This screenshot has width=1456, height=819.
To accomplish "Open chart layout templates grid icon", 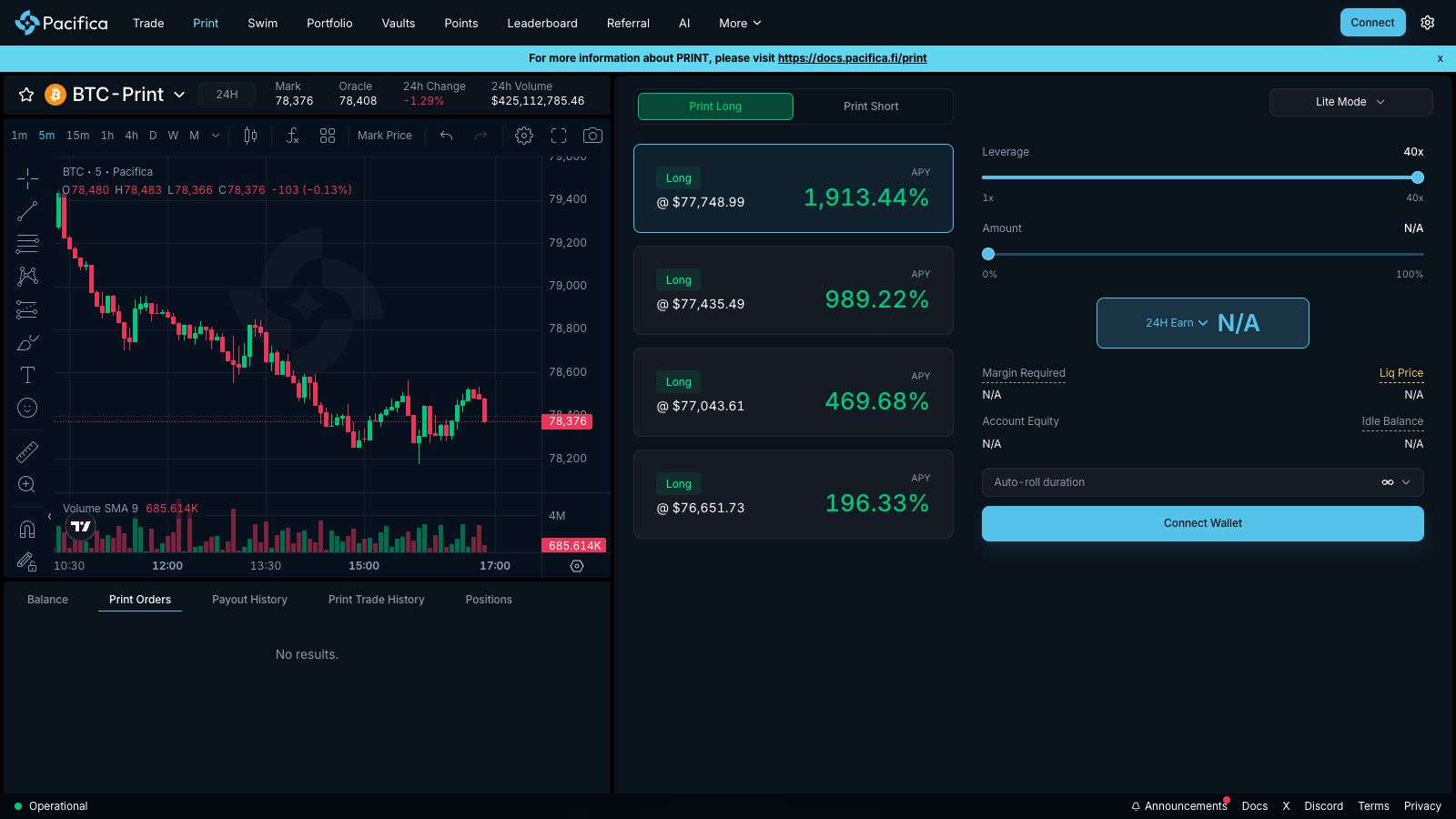I will pyautogui.click(x=328, y=136).
